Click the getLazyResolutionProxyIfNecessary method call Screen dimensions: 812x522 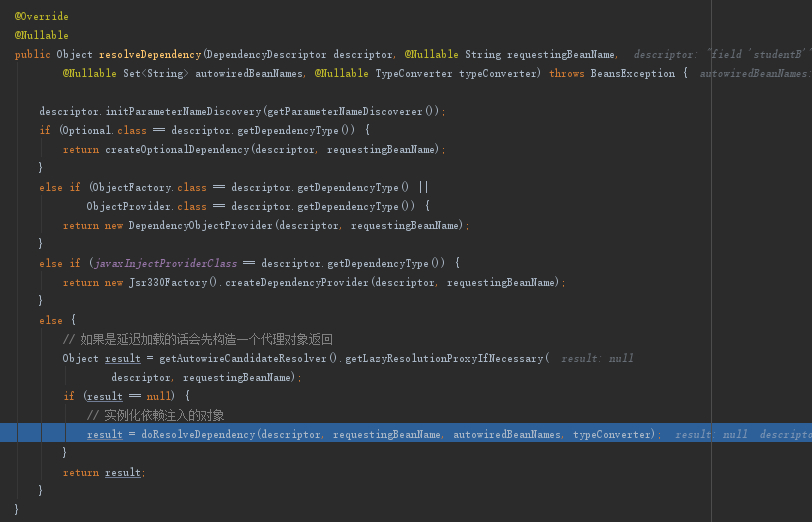click(x=444, y=358)
